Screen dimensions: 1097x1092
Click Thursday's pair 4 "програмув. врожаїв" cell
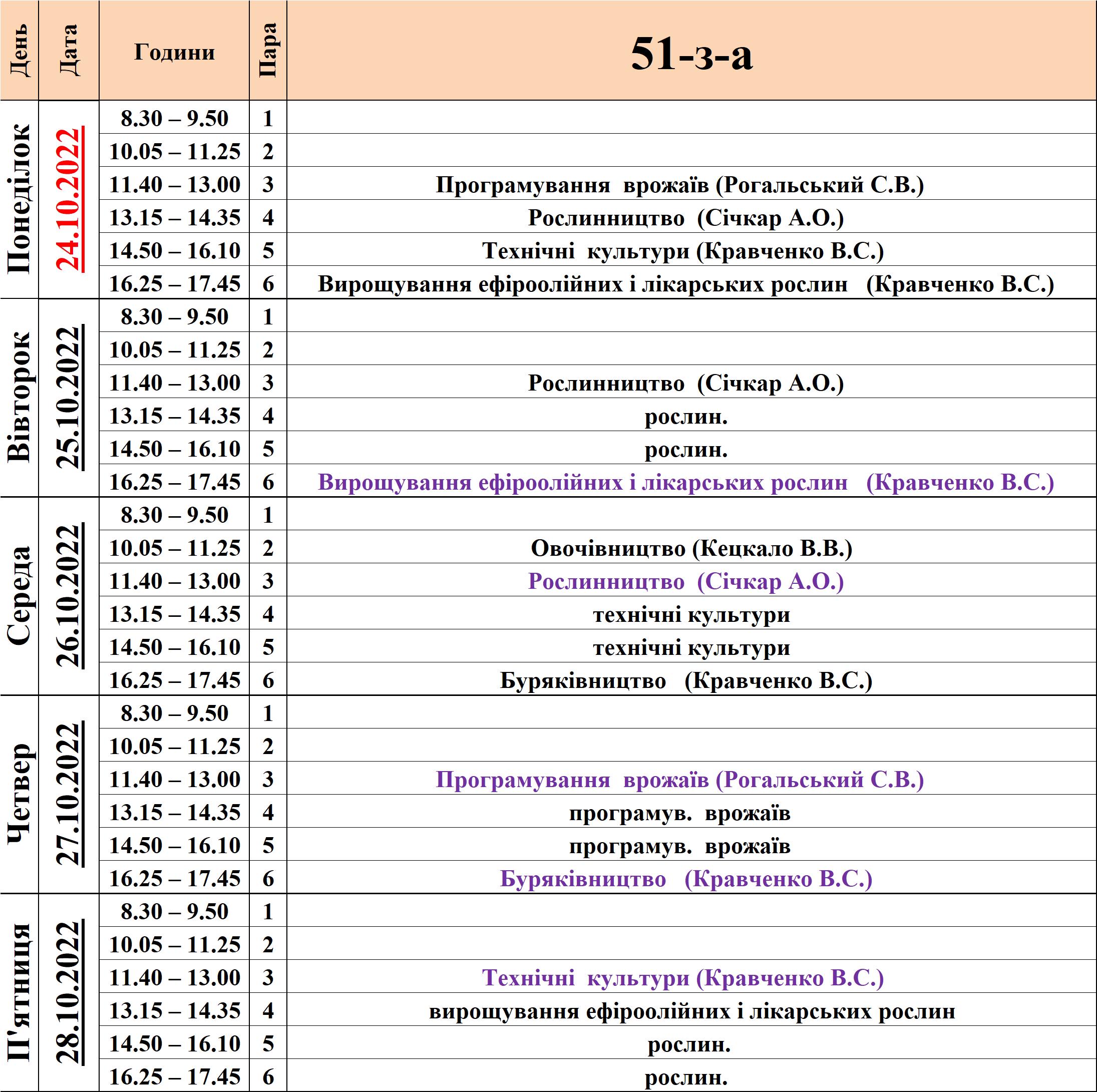(x=691, y=811)
